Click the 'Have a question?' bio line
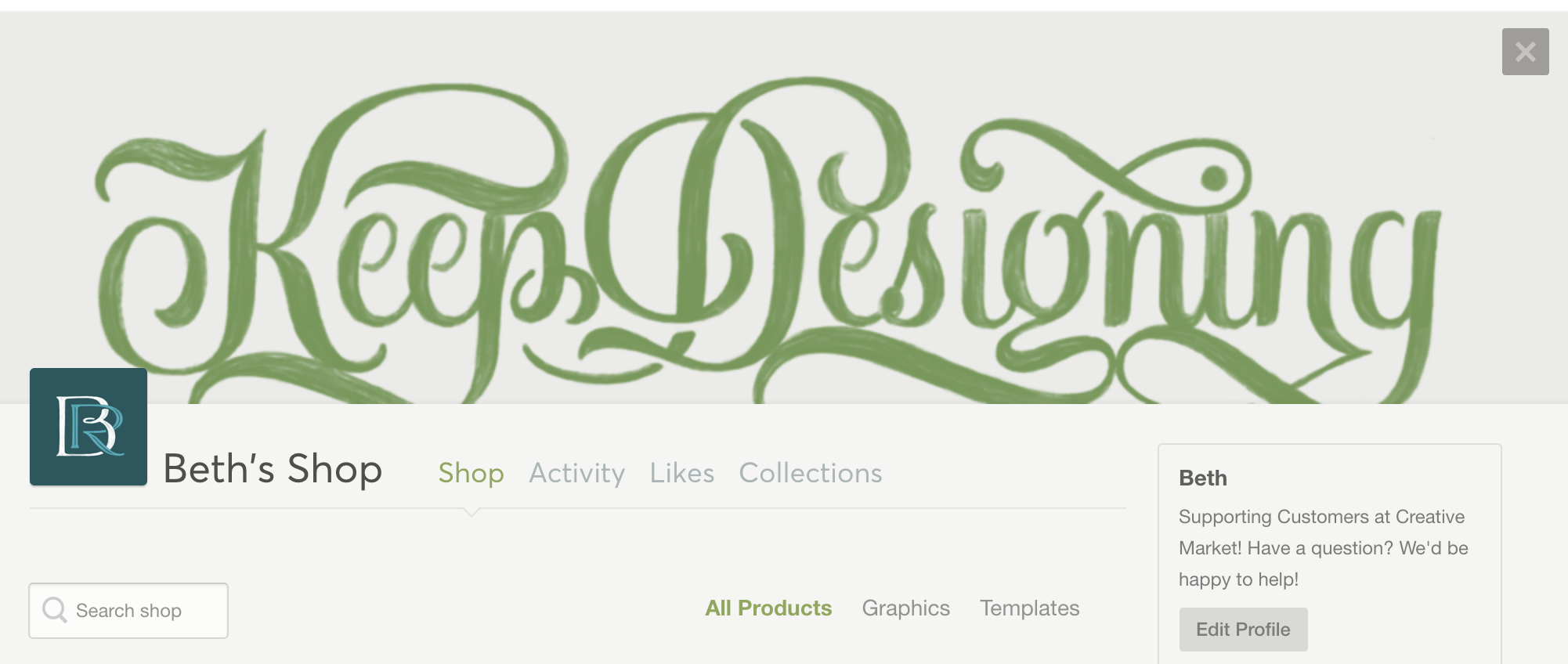 coord(1321,548)
